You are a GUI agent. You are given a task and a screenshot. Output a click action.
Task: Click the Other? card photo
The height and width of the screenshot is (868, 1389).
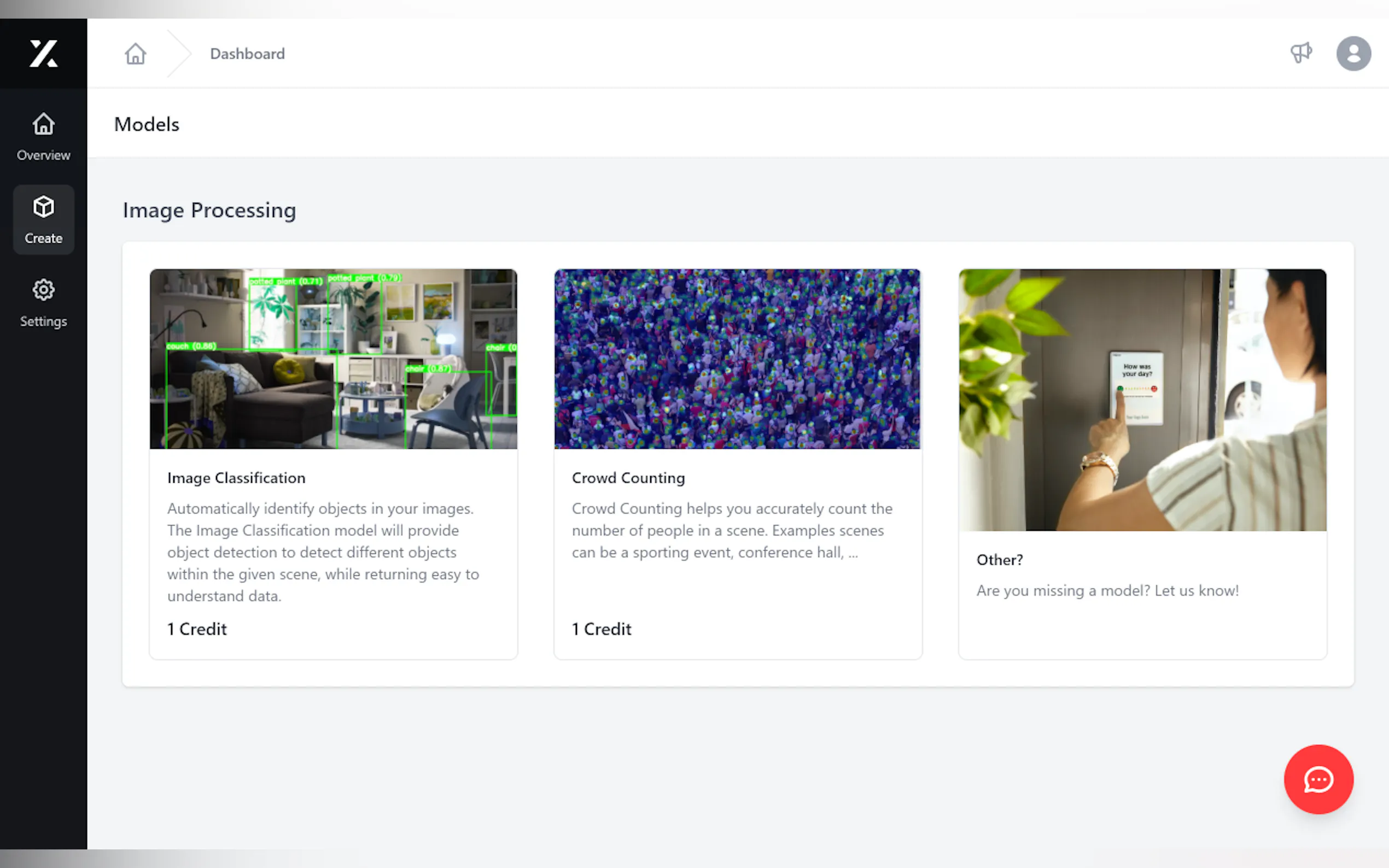1143,400
